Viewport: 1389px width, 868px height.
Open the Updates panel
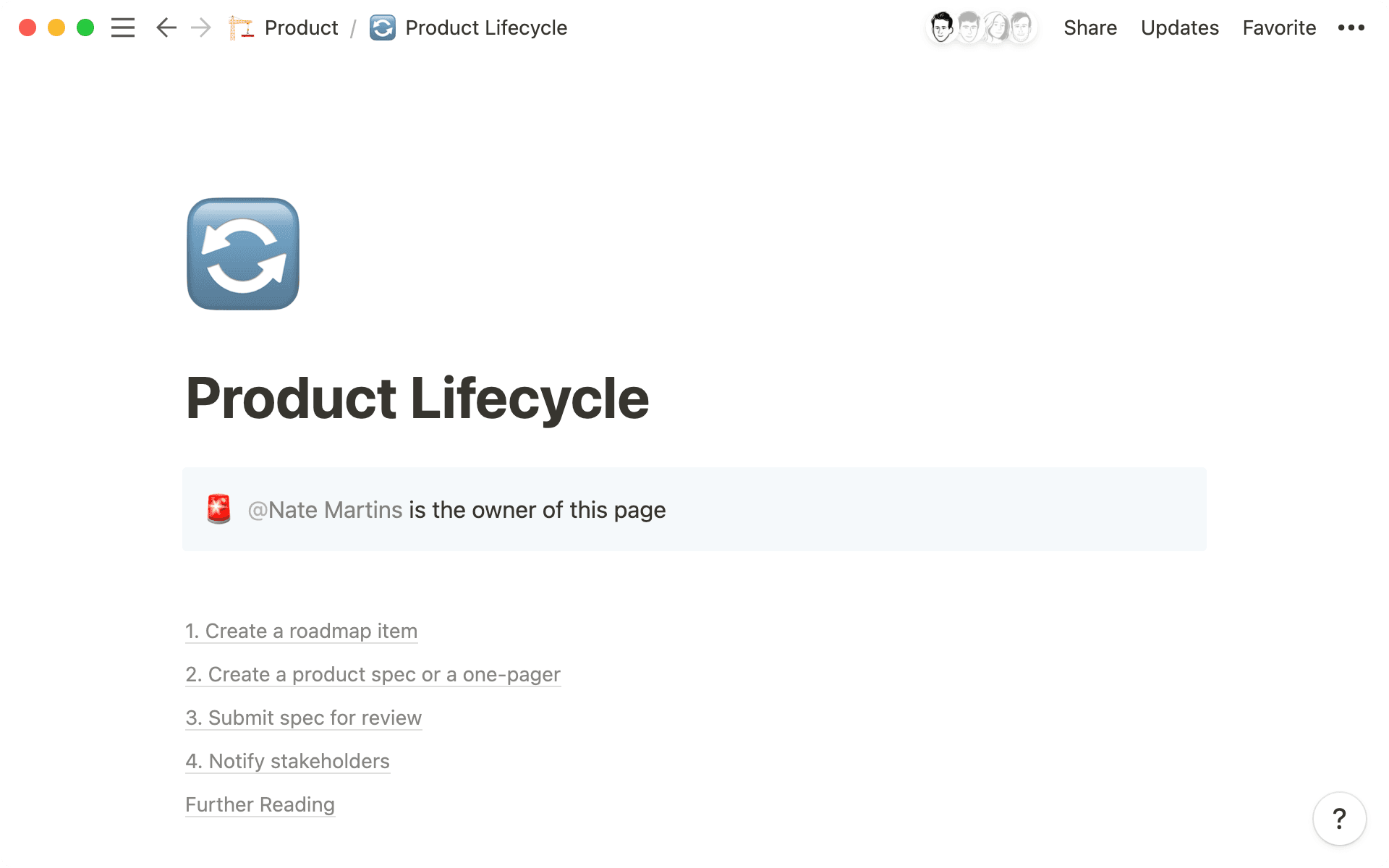click(x=1179, y=27)
